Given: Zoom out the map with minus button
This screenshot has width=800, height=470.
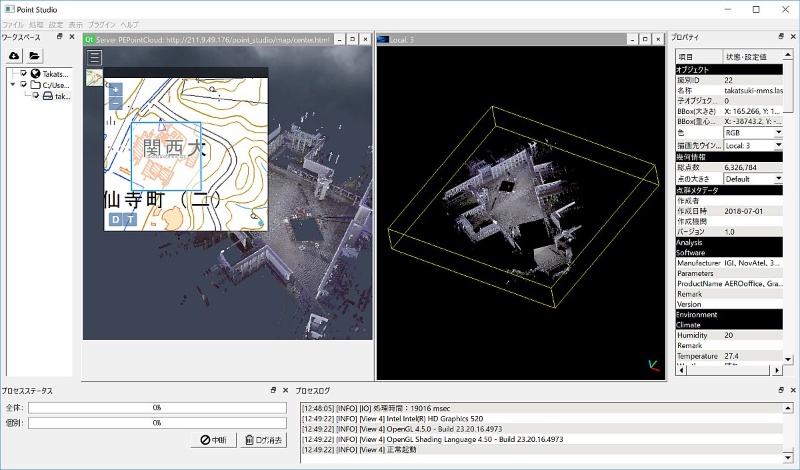Looking at the screenshot, I should pyautogui.click(x=115, y=102).
